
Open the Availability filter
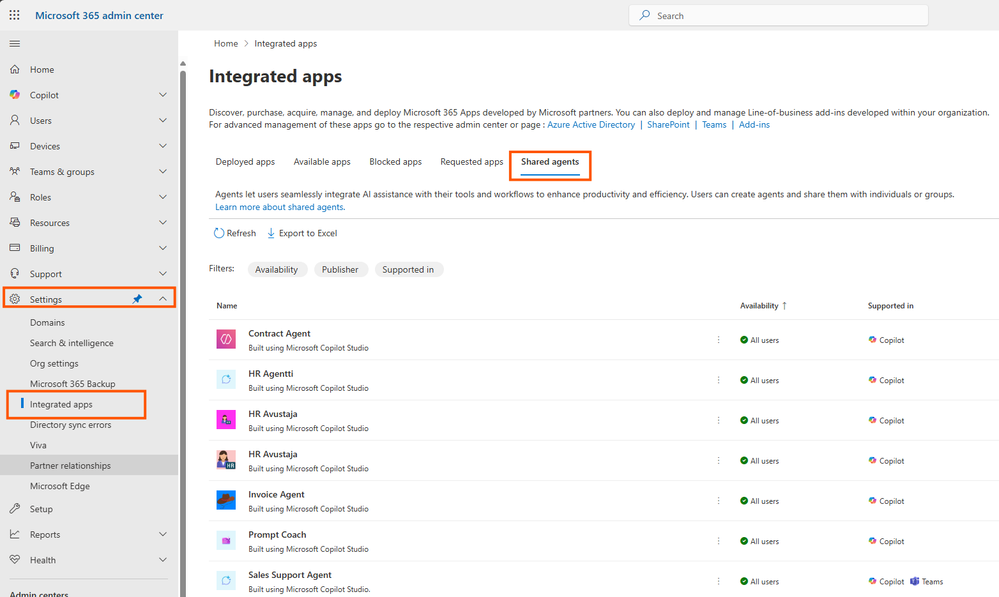coord(277,270)
